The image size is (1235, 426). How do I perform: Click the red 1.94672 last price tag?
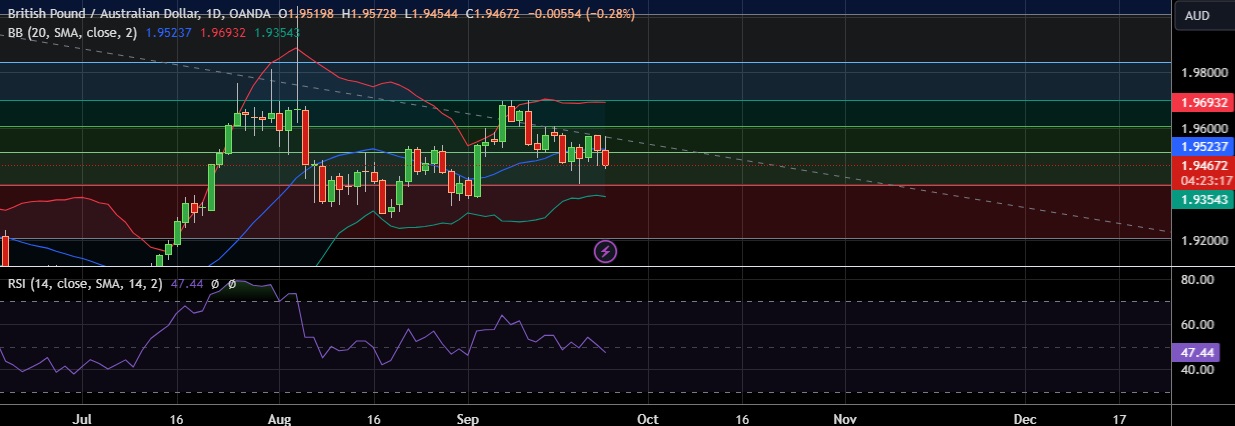tap(1202, 165)
